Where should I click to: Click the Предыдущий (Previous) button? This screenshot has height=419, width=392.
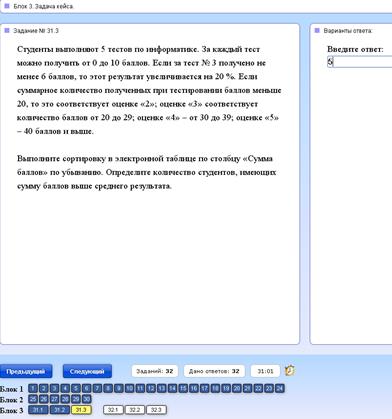[26, 371]
